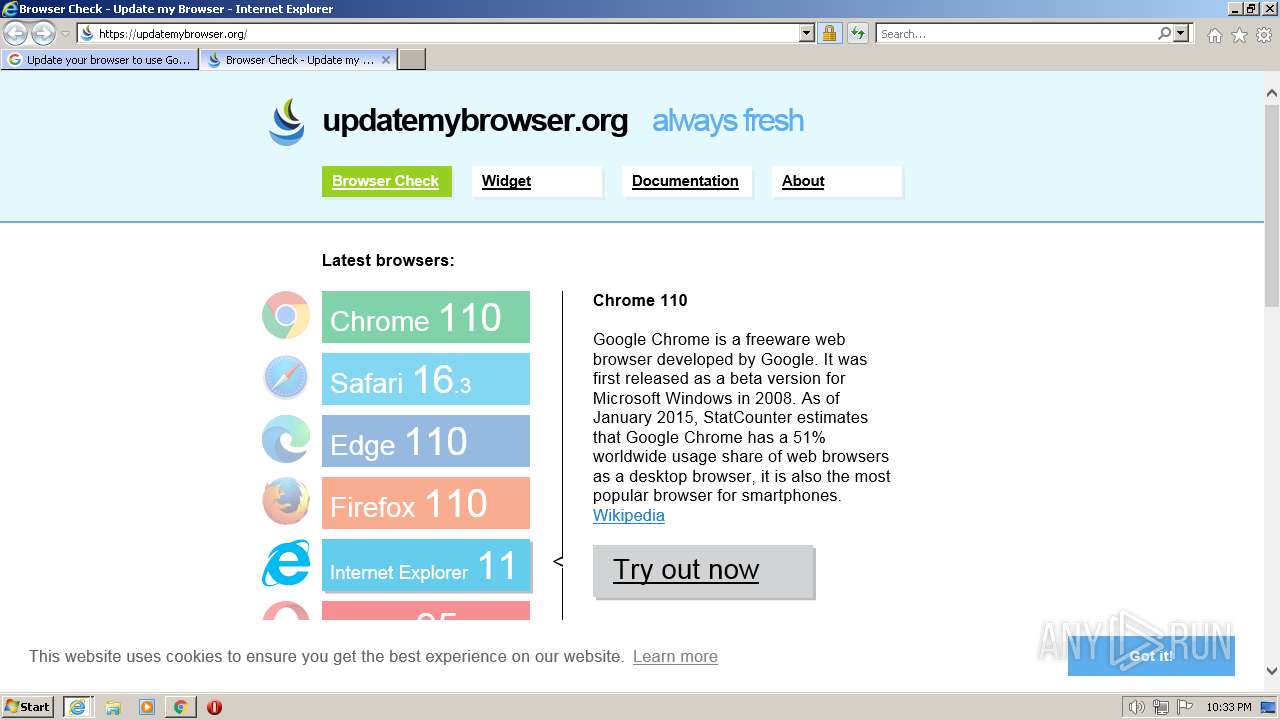
Task: Close the Browser Check tab
Action: (386, 60)
